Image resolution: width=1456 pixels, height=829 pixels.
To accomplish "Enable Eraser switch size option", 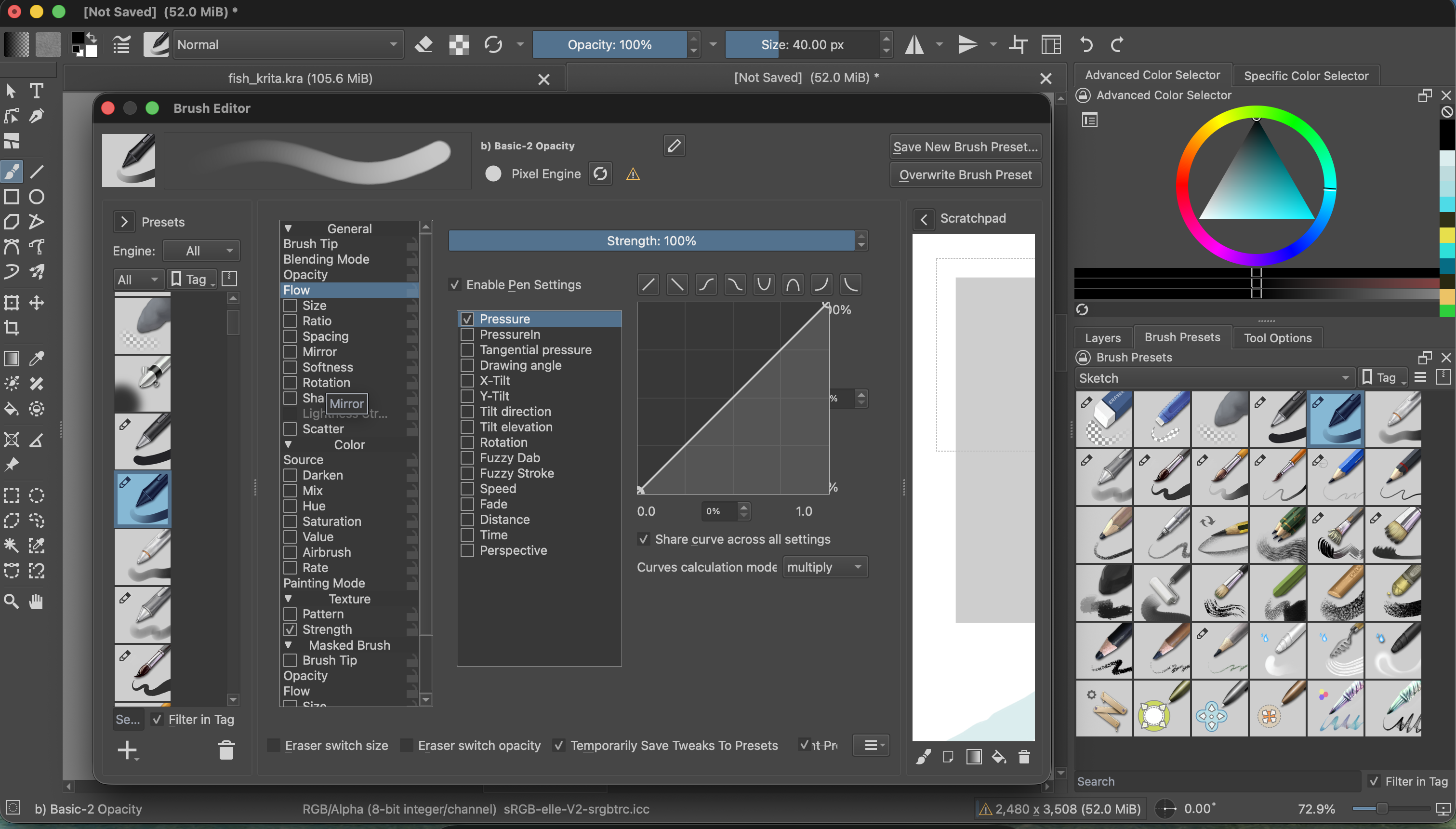I will coord(274,745).
